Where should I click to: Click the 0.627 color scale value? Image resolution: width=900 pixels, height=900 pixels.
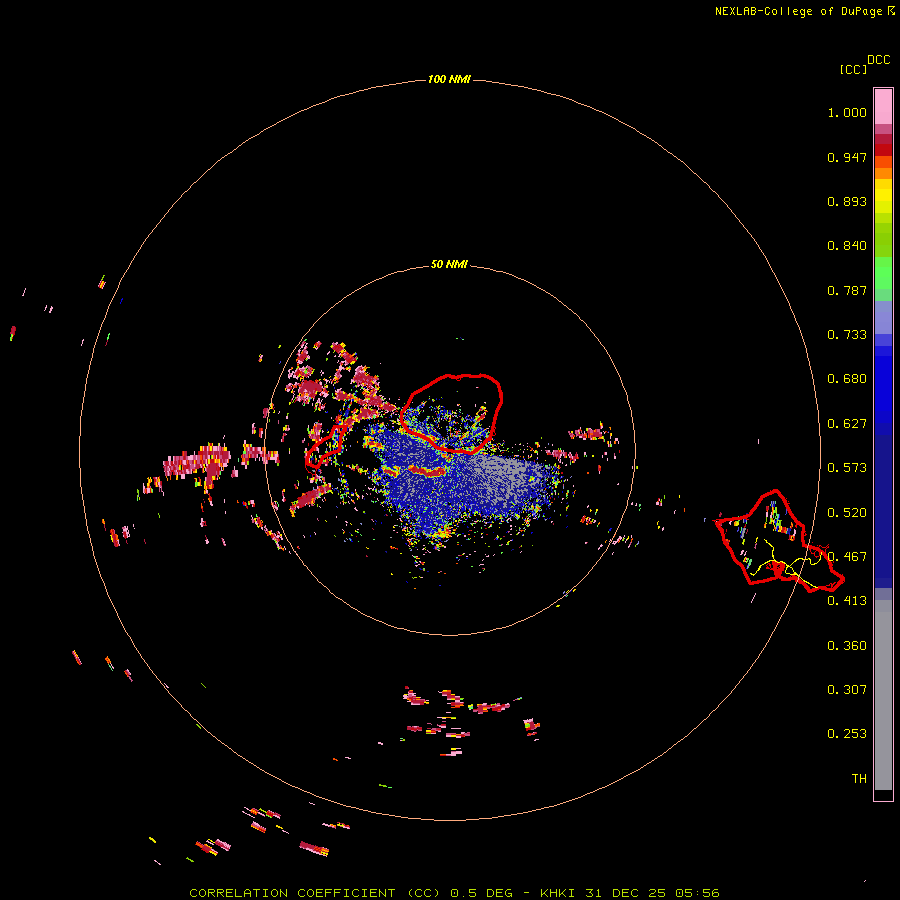(847, 424)
